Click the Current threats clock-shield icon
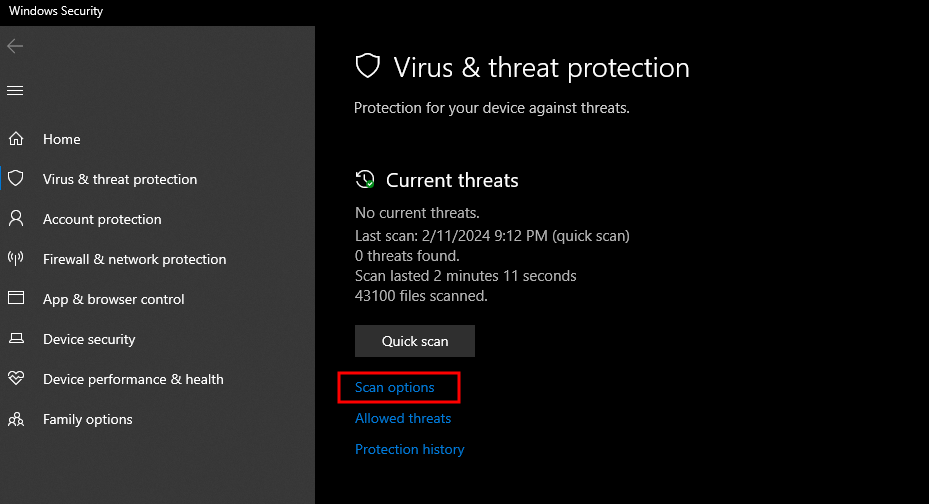Image resolution: width=929 pixels, height=504 pixels. [366, 180]
